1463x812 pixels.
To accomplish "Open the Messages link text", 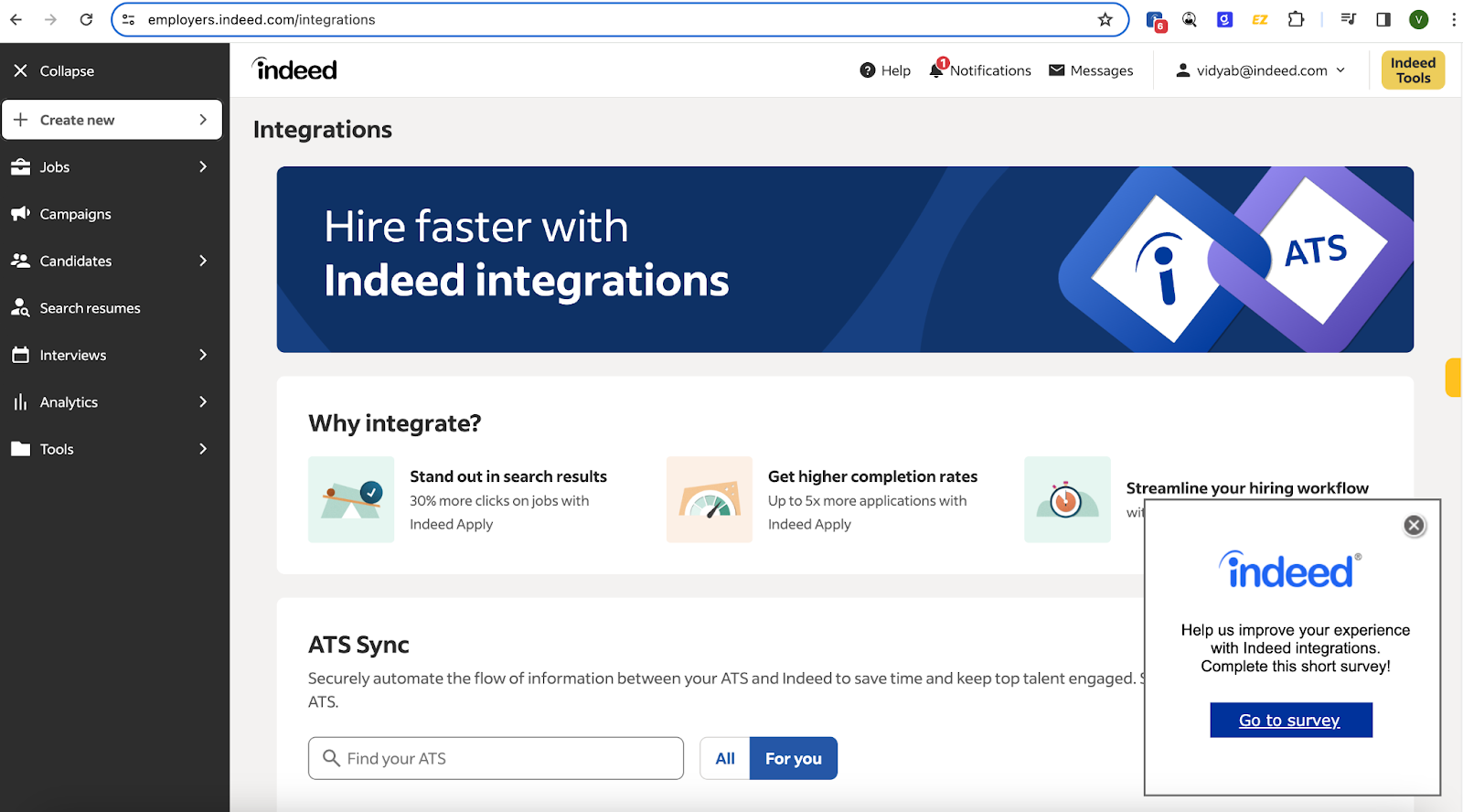I will [1102, 70].
